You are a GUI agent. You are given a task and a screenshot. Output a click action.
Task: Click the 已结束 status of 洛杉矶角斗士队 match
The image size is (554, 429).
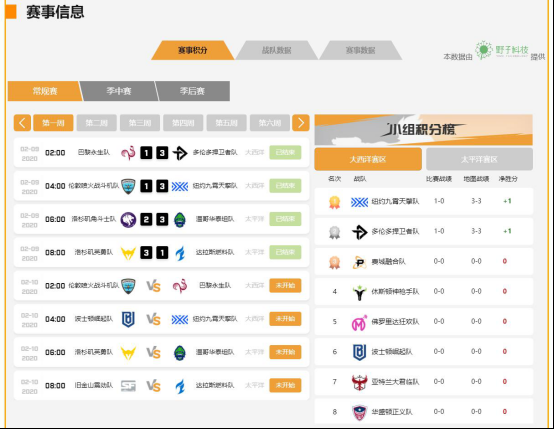(285, 219)
